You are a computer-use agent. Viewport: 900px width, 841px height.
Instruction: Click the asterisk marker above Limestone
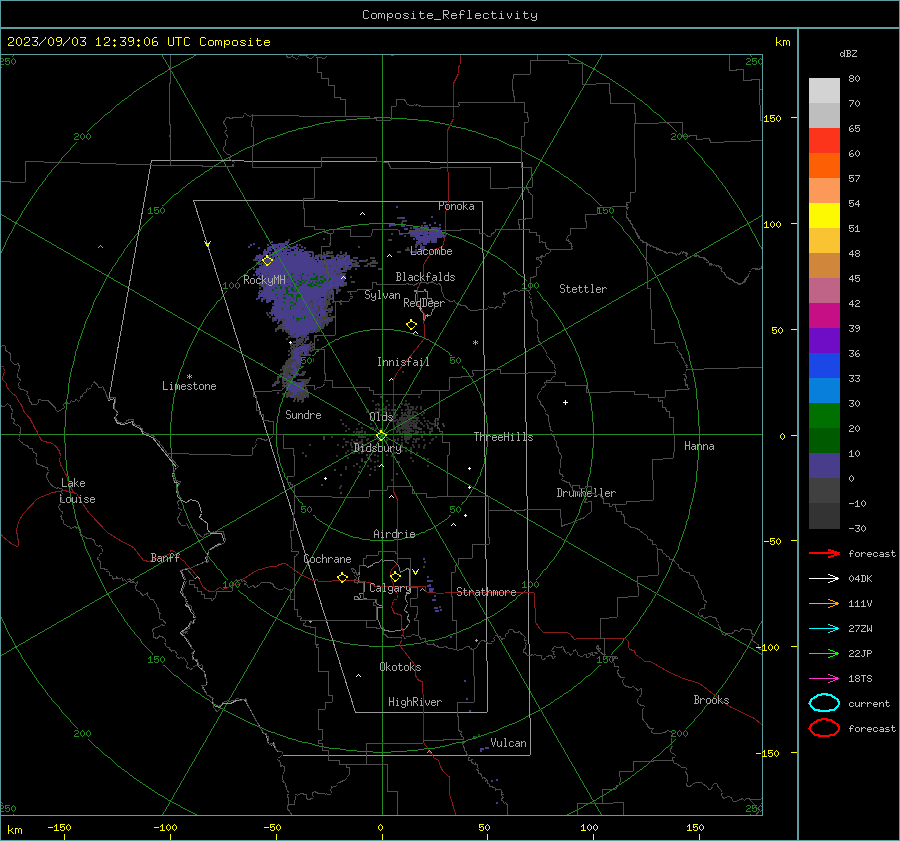[x=189, y=377]
